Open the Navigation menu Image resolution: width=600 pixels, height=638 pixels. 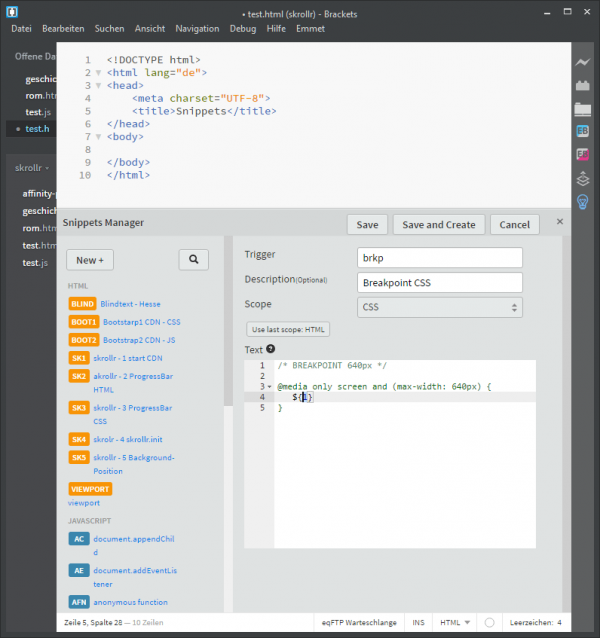pyautogui.click(x=197, y=28)
